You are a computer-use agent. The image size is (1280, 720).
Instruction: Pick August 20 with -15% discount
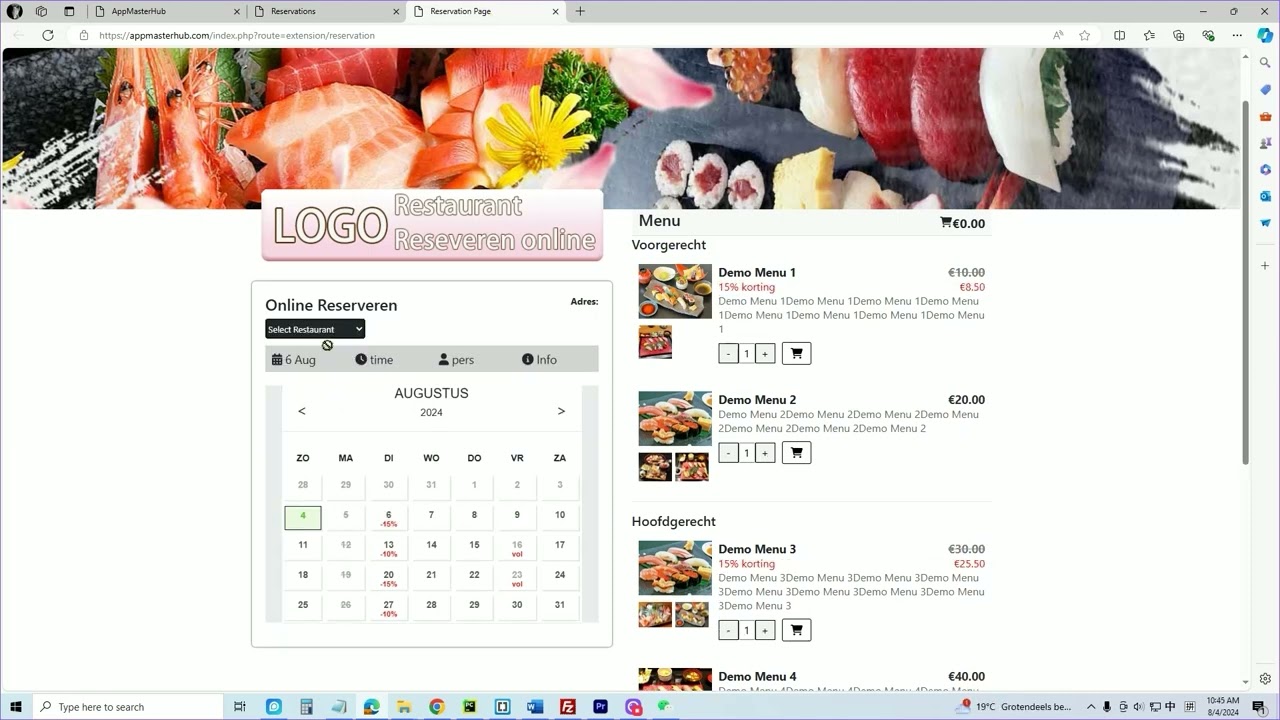[388, 577]
